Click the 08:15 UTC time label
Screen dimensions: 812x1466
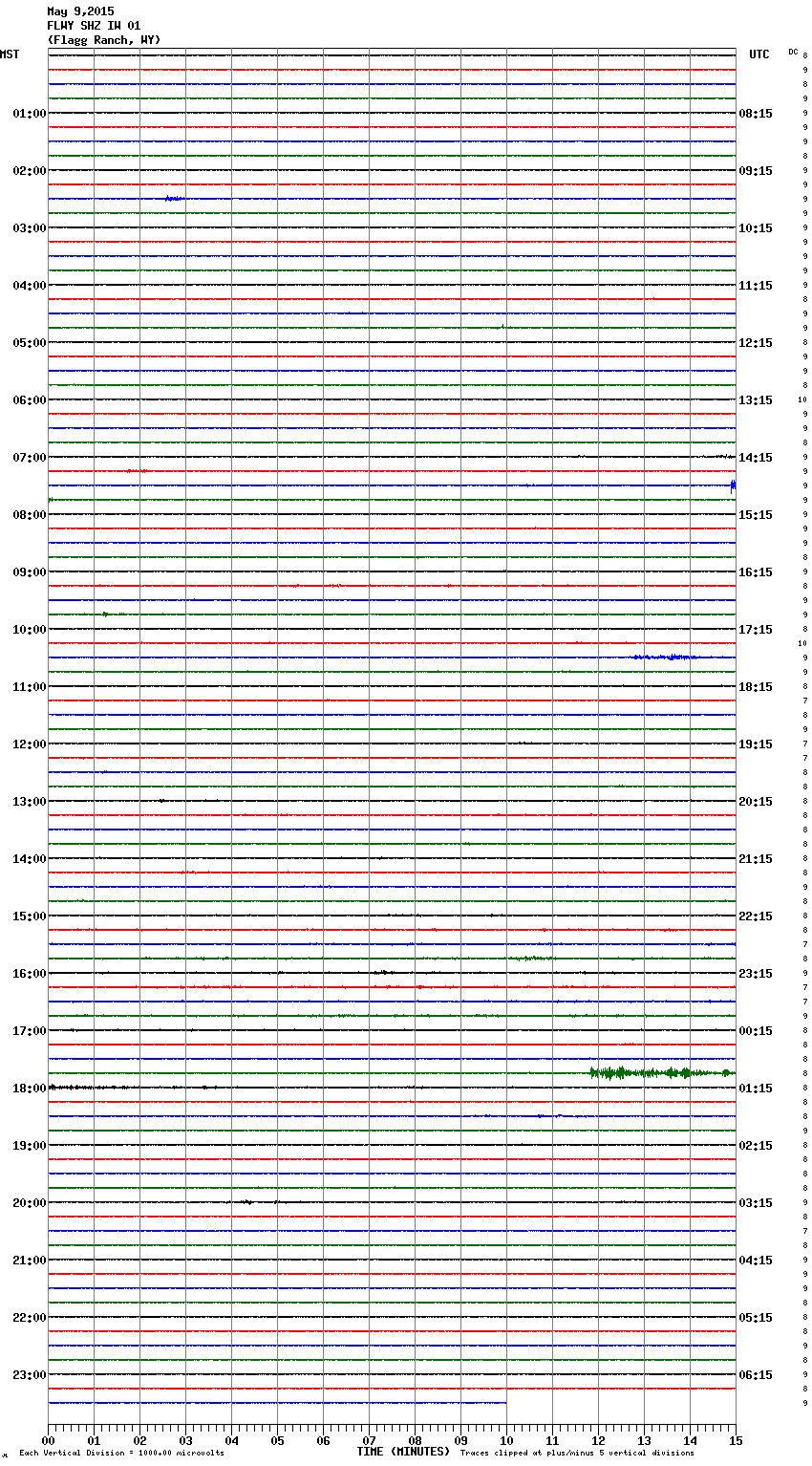(756, 114)
